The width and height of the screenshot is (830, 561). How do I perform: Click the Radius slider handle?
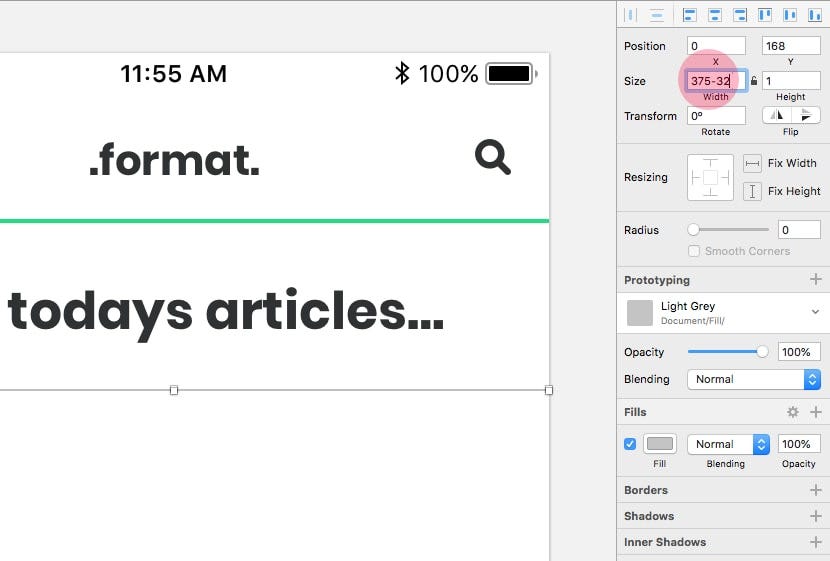pyautogui.click(x=693, y=230)
